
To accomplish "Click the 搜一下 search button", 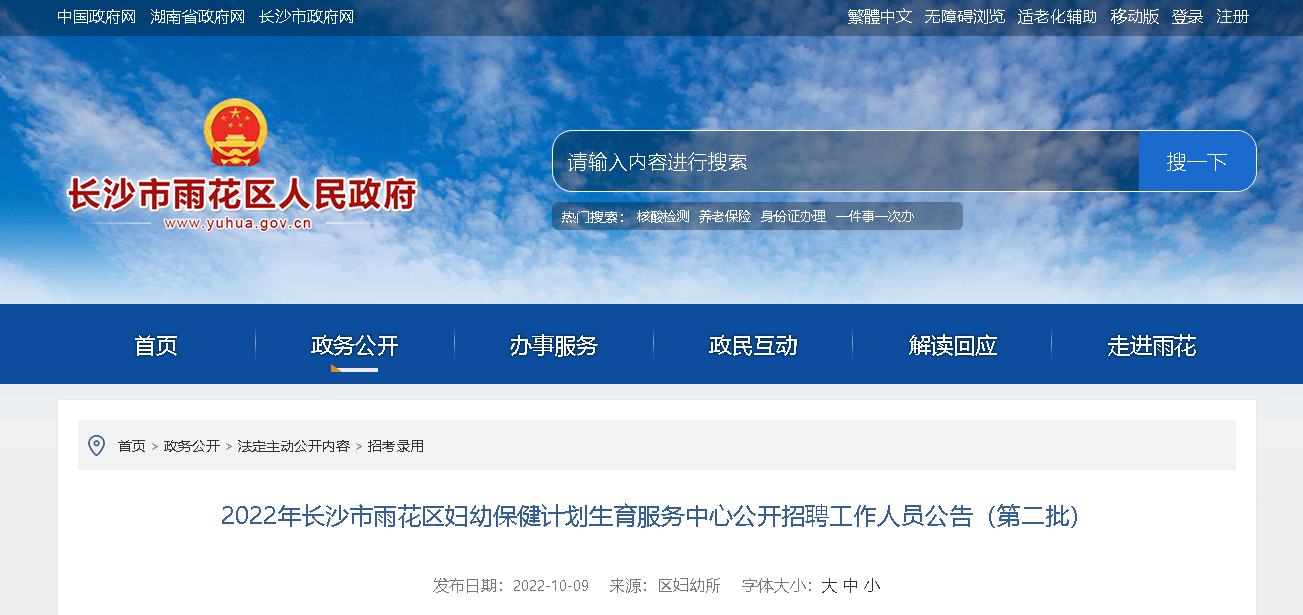I will 1197,161.
